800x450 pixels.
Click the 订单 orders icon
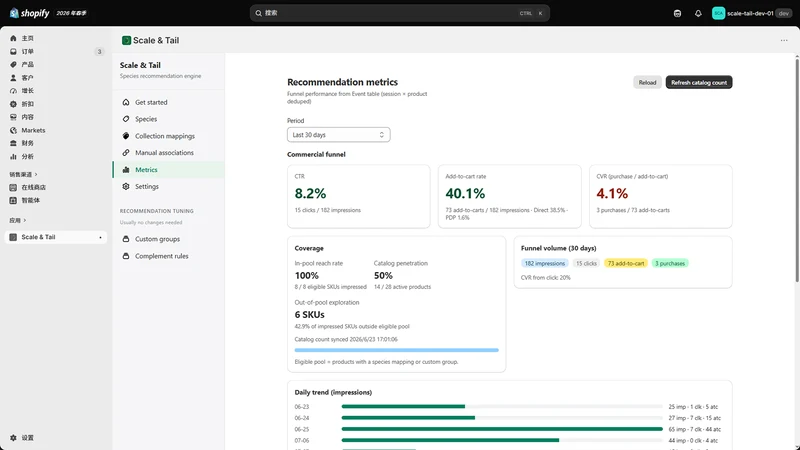point(13,52)
